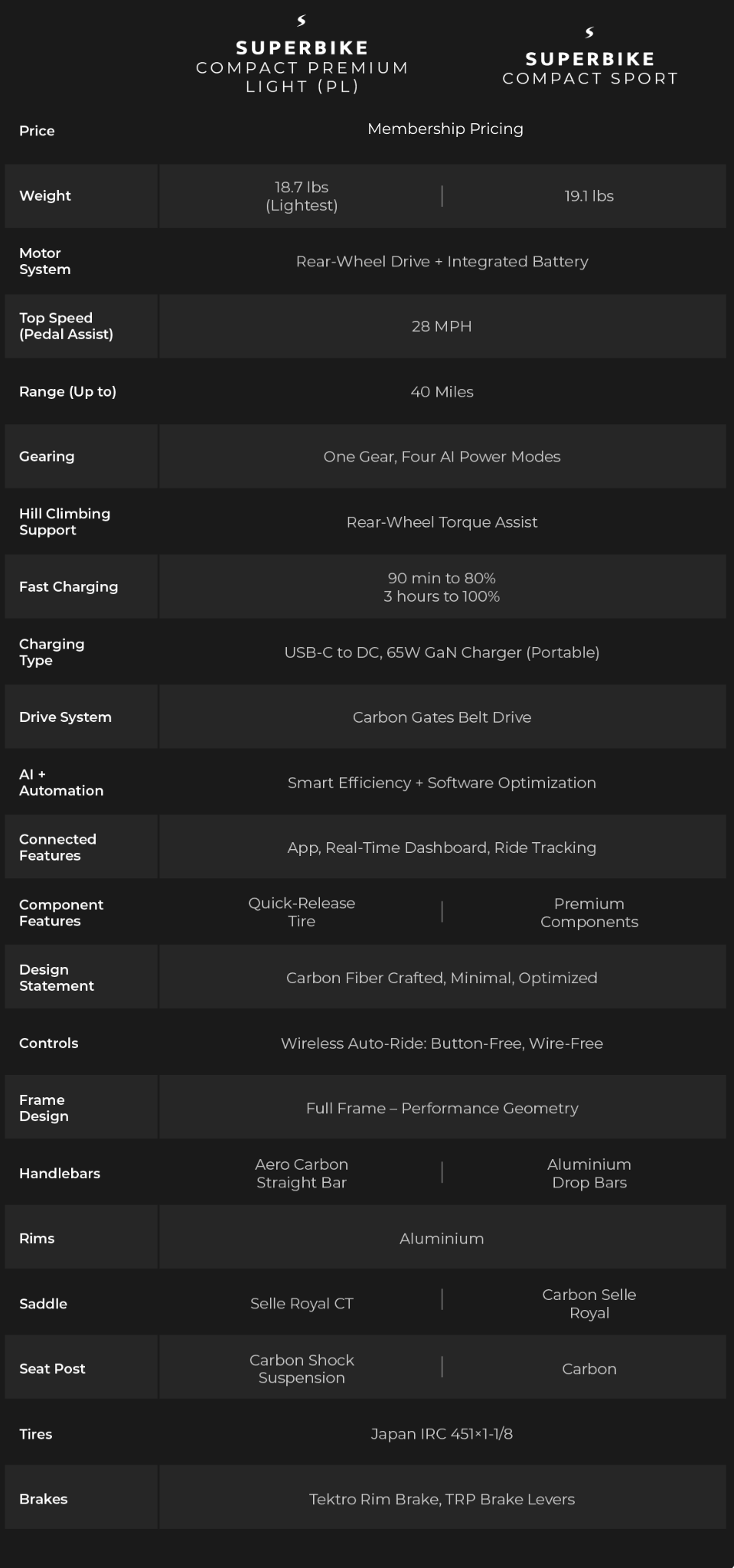Image resolution: width=734 pixels, height=1568 pixels.
Task: Select the Aluminium Drop Bars cell
Action: 589,1173
